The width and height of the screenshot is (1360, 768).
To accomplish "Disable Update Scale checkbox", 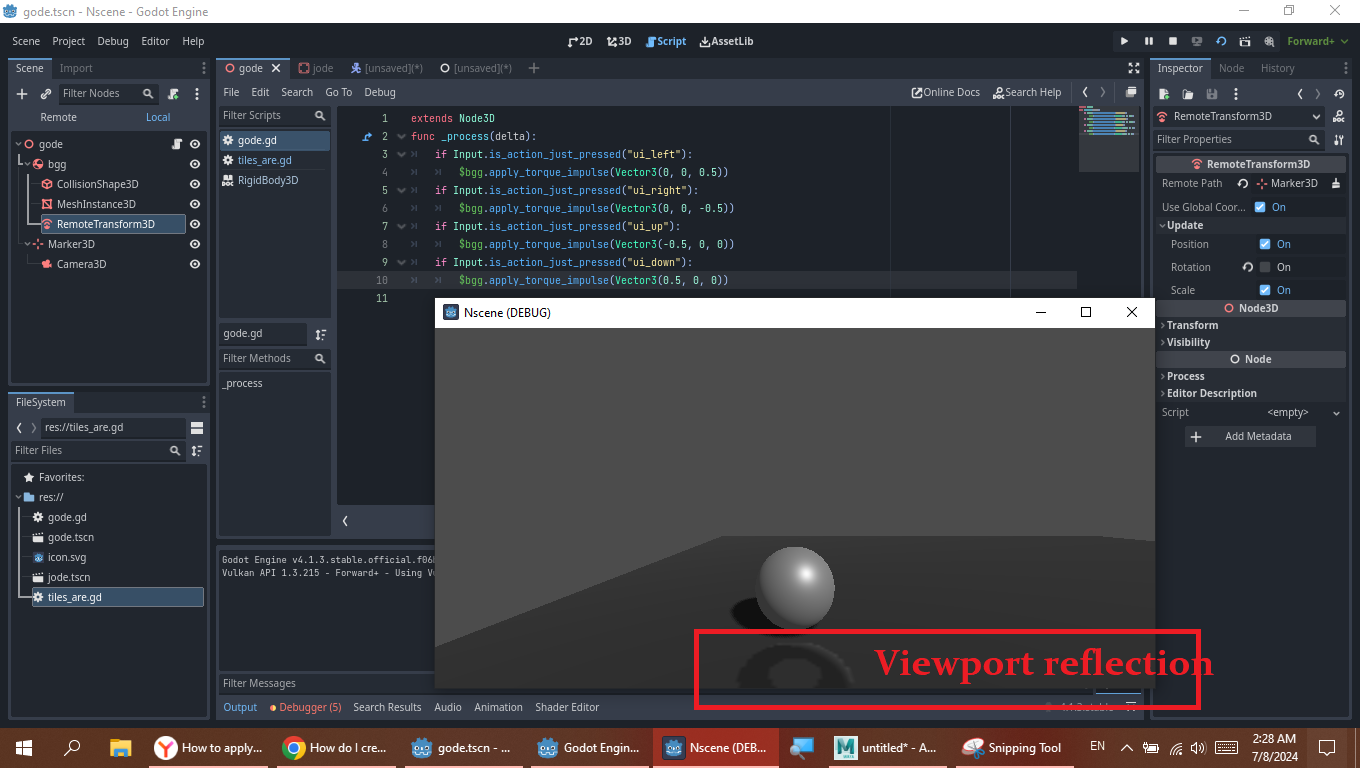I will pos(1265,290).
